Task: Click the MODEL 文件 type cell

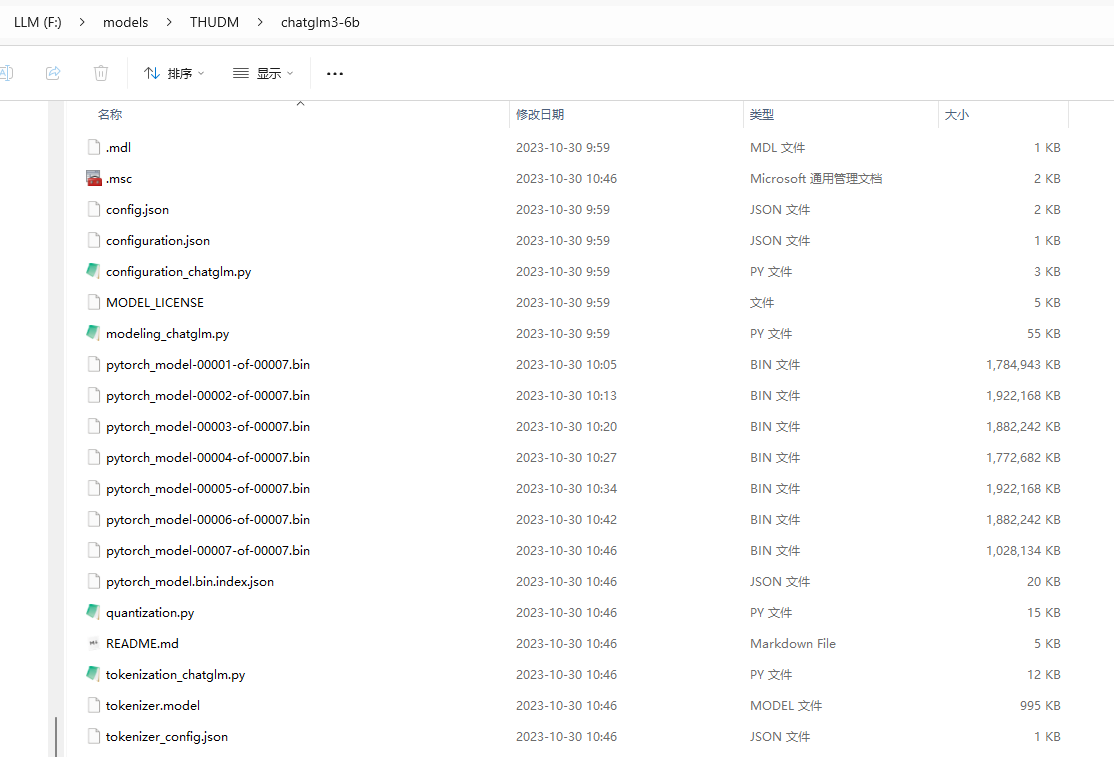Action: (x=786, y=705)
